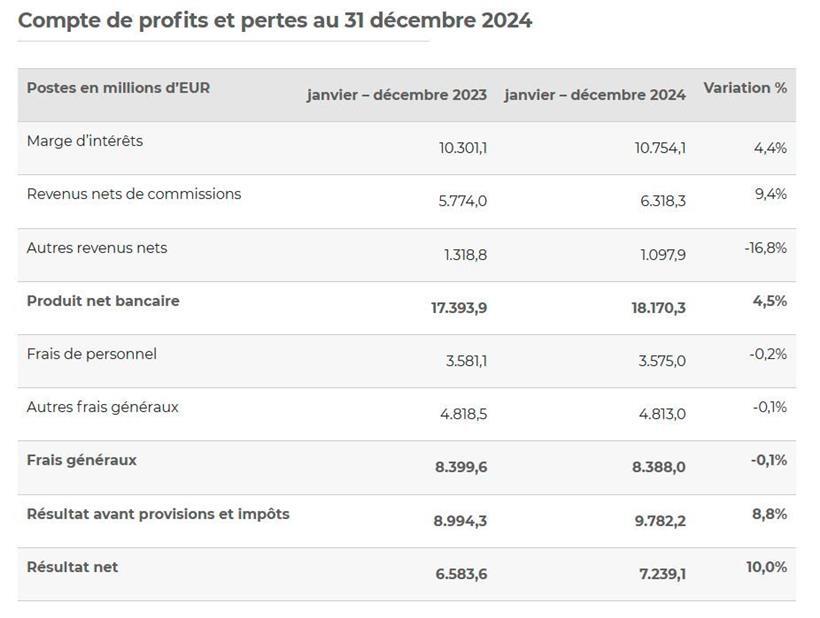Click the 'Frais de personnel' row label
Image resolution: width=820 pixels, height=618 pixels.
tap(92, 354)
